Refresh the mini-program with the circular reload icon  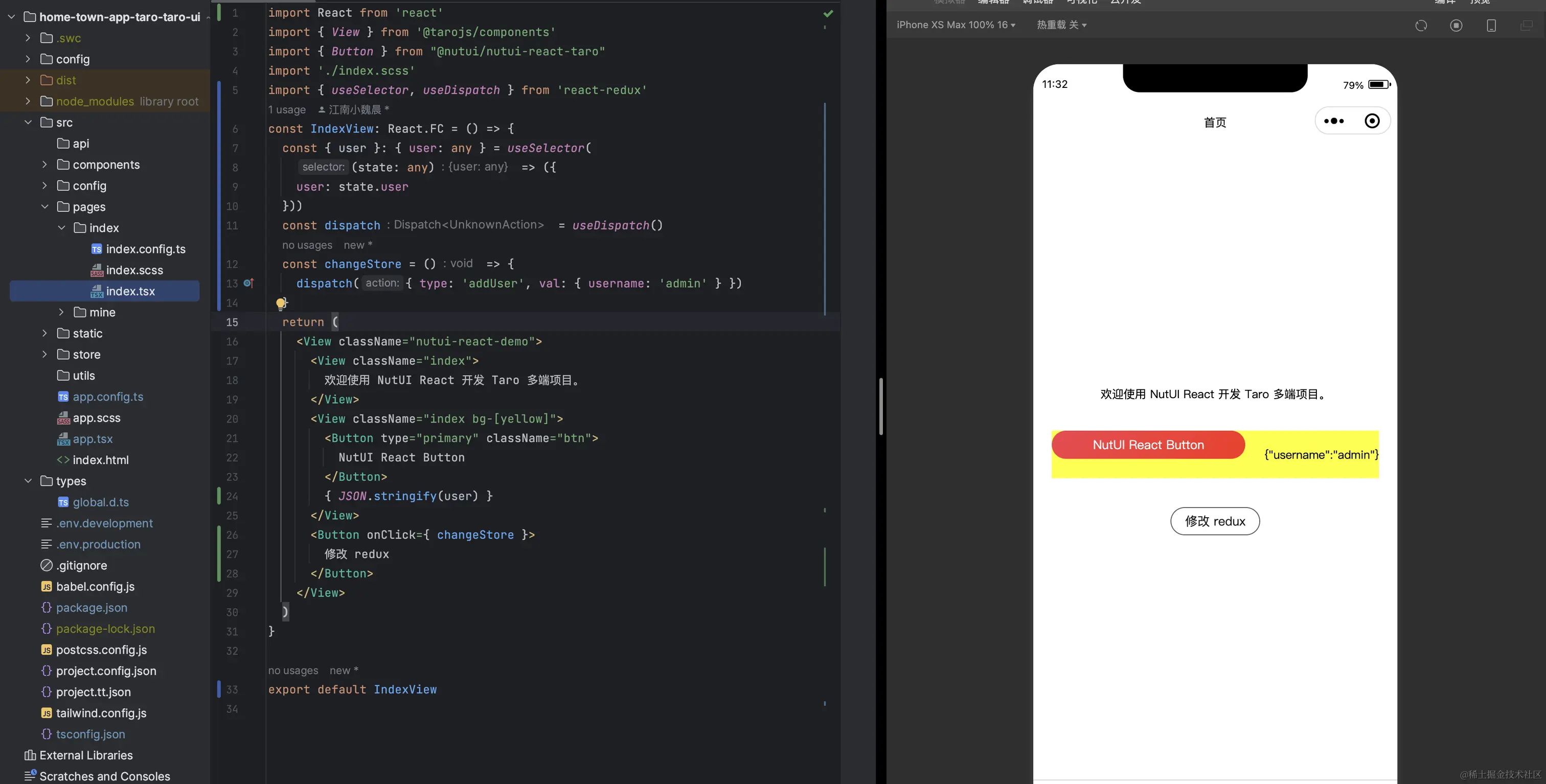tap(1421, 25)
